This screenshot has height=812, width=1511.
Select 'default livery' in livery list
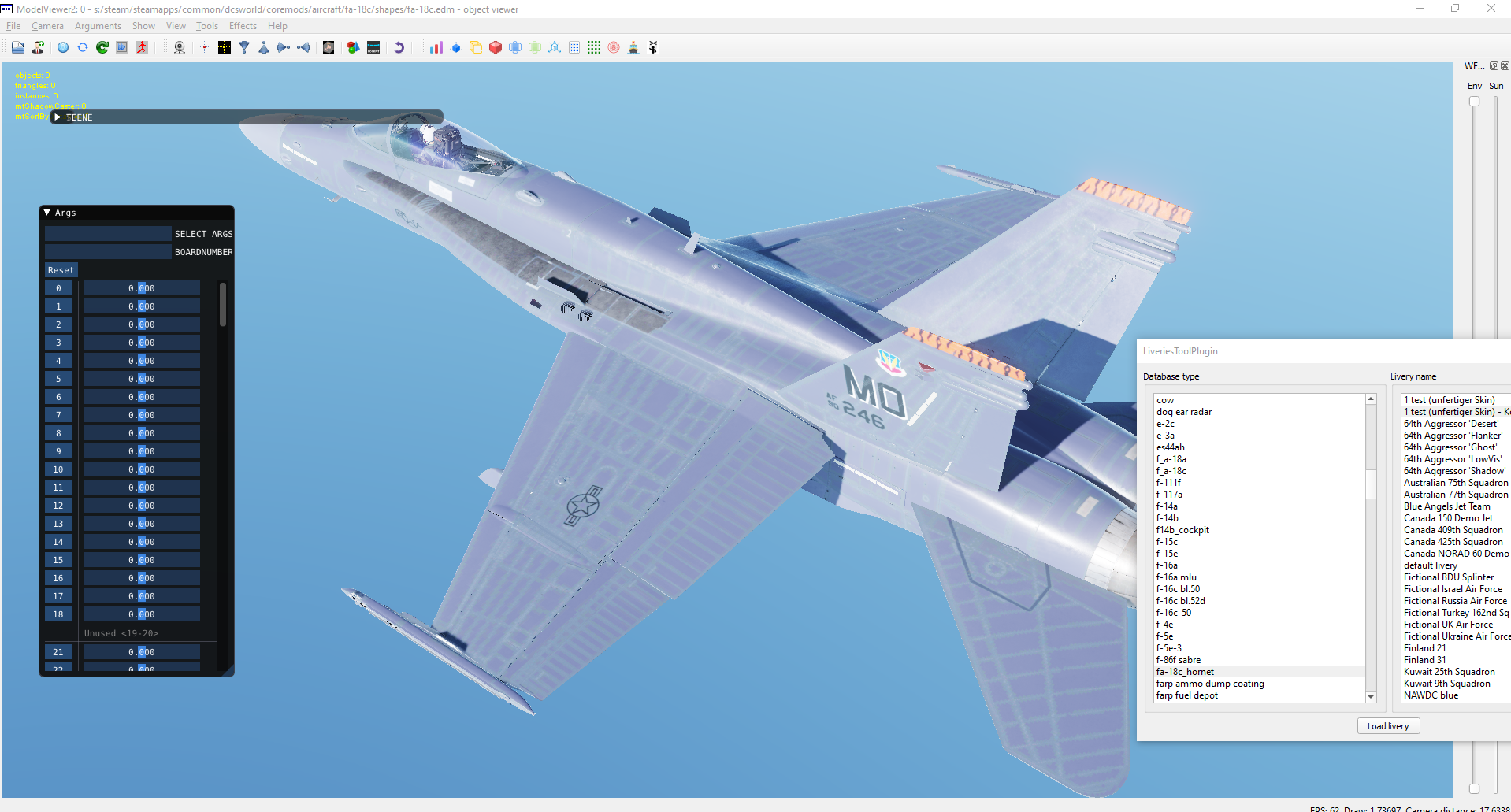(x=1456, y=565)
